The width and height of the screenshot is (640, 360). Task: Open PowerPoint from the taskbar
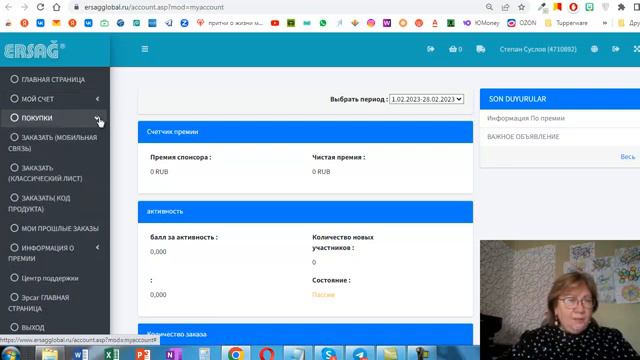(x=142, y=353)
